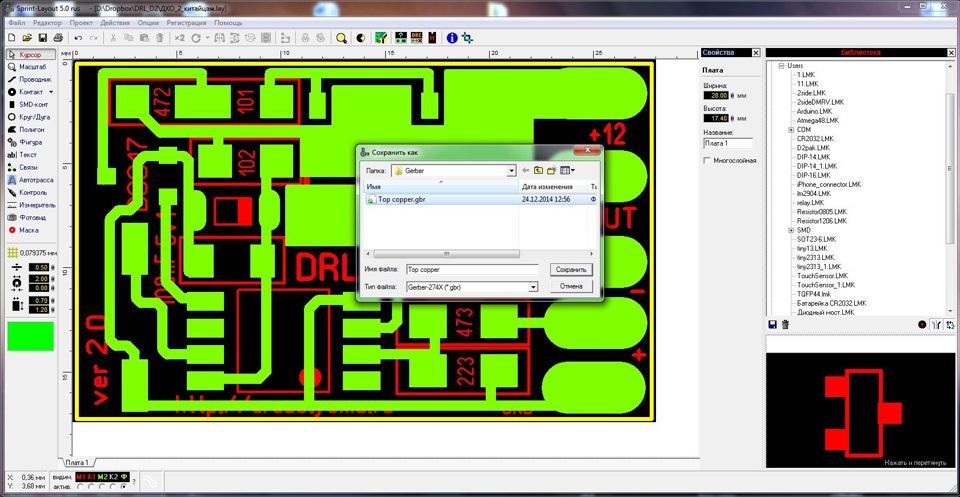Open the Тип файла Gerber-274X dropdown
Image resolution: width=960 pixels, height=497 pixels.
[x=533, y=287]
